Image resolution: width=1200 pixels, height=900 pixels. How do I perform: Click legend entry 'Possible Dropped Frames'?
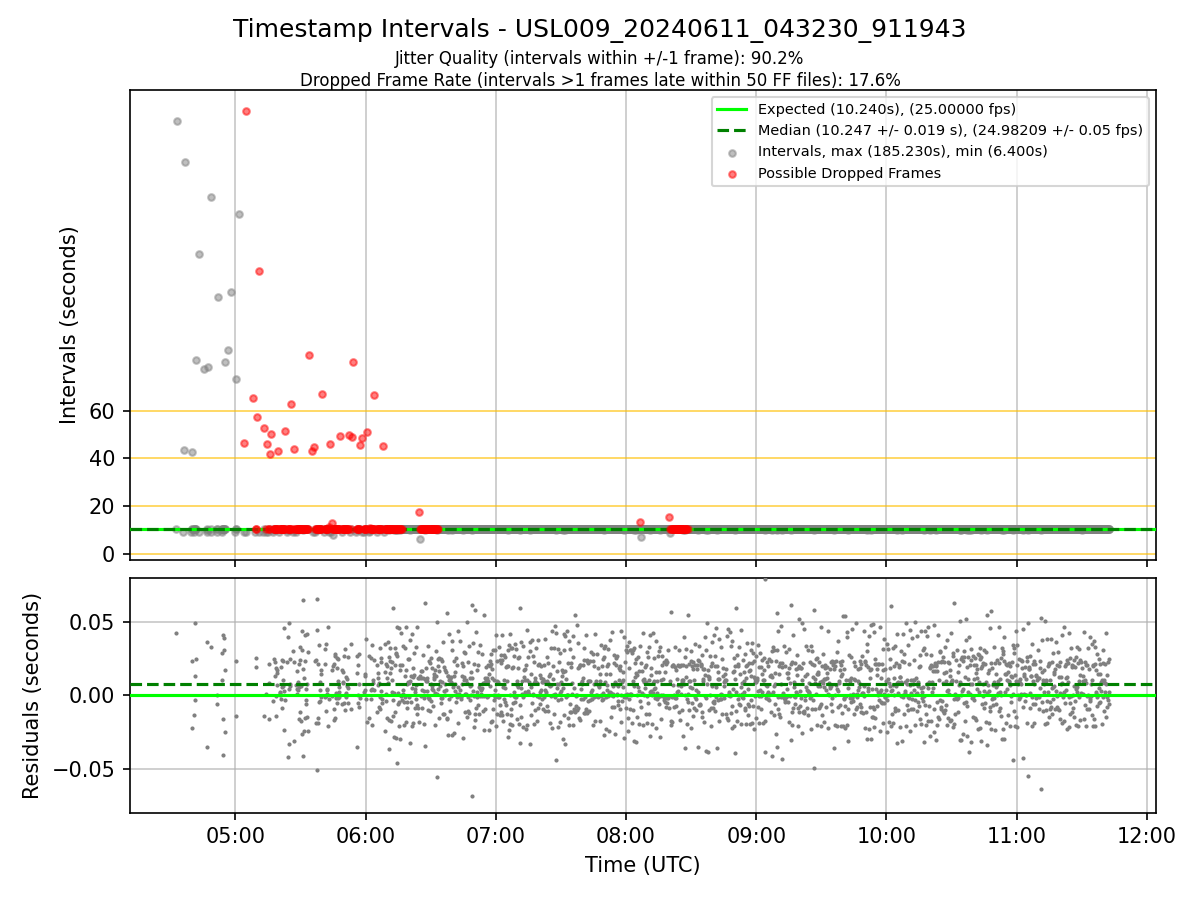(x=849, y=173)
